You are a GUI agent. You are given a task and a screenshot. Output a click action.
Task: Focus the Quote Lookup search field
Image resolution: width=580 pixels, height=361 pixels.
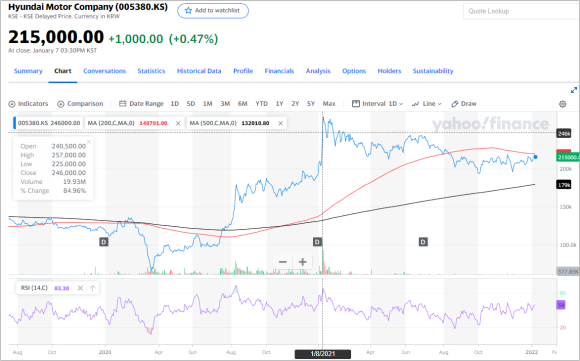click(x=521, y=11)
